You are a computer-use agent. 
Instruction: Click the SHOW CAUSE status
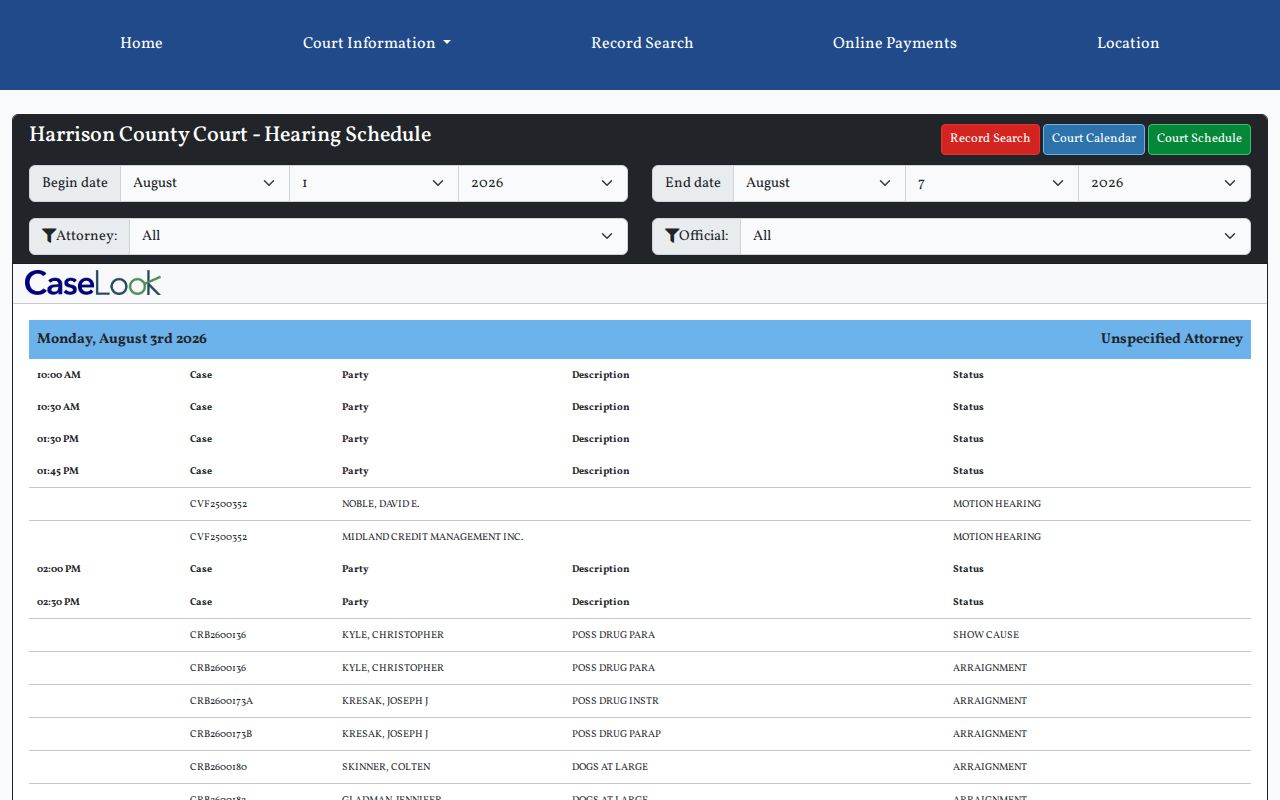[986, 635]
